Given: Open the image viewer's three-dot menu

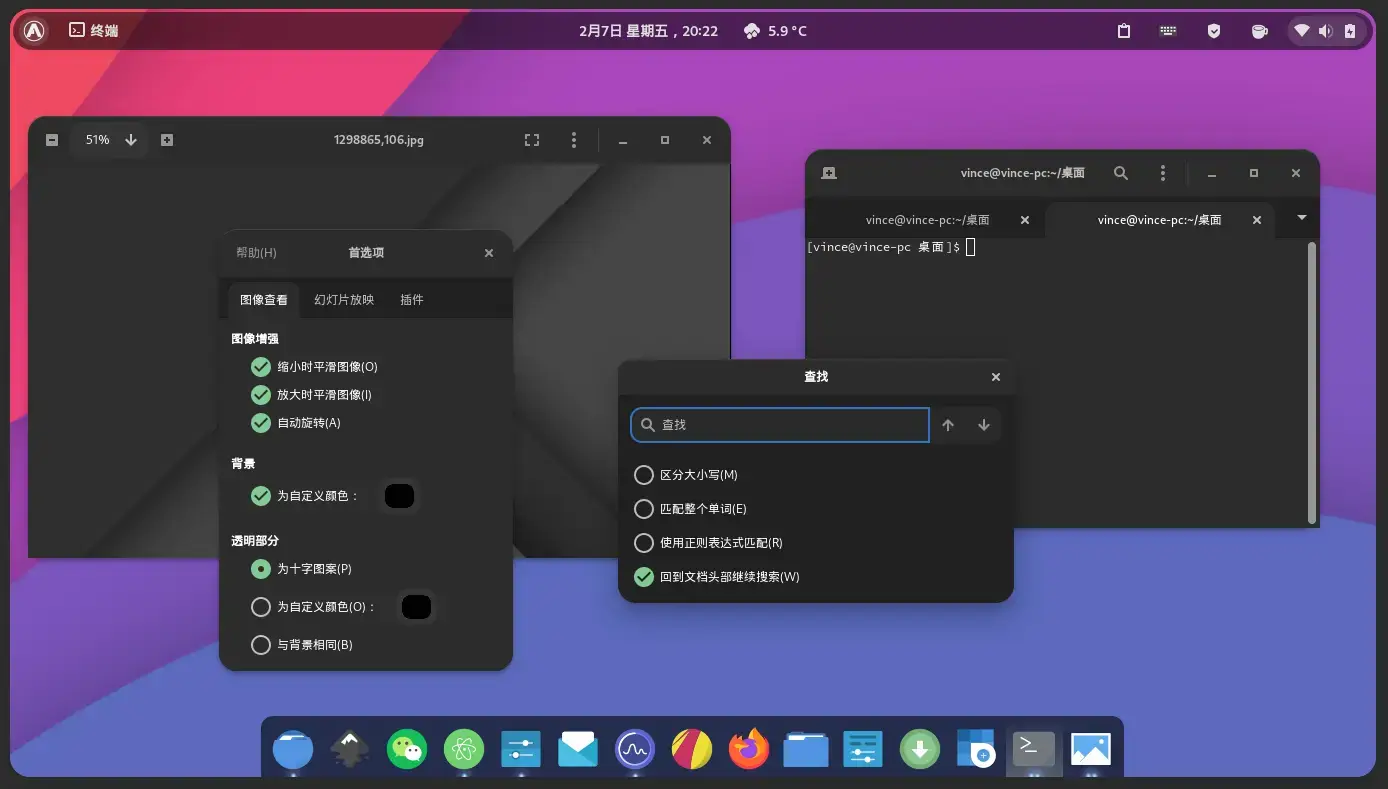Looking at the screenshot, I should pyautogui.click(x=574, y=140).
